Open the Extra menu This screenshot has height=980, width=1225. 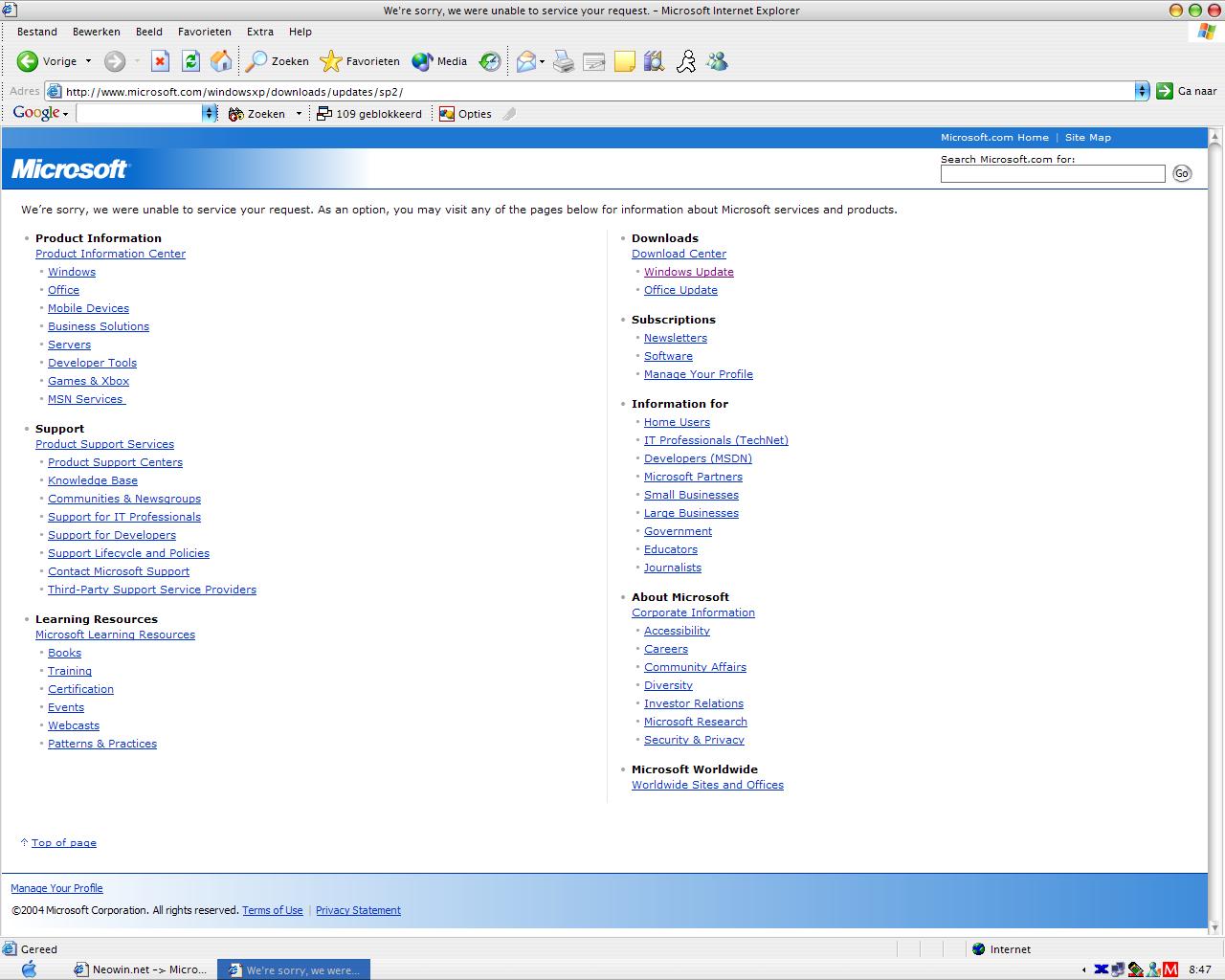click(259, 31)
